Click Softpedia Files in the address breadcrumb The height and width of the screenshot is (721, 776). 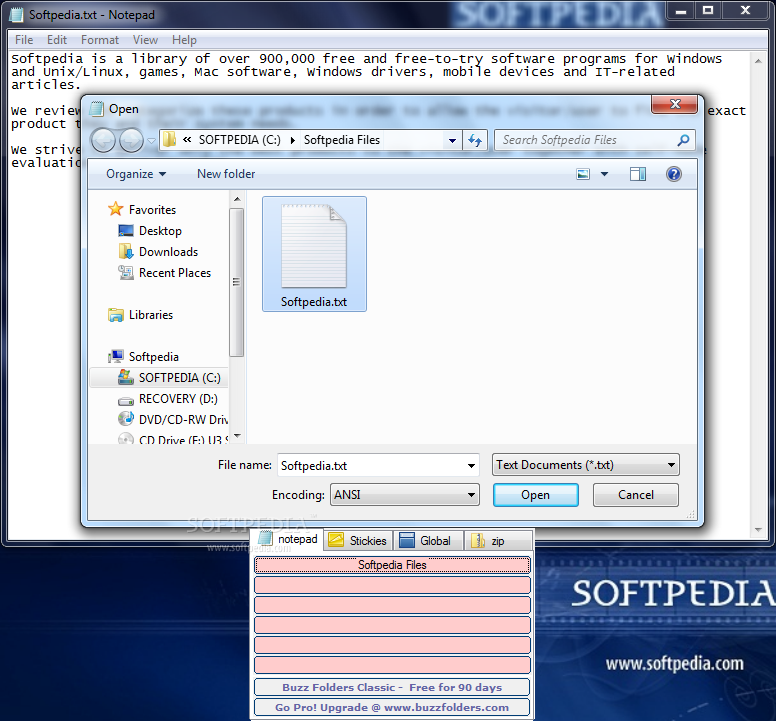(341, 140)
